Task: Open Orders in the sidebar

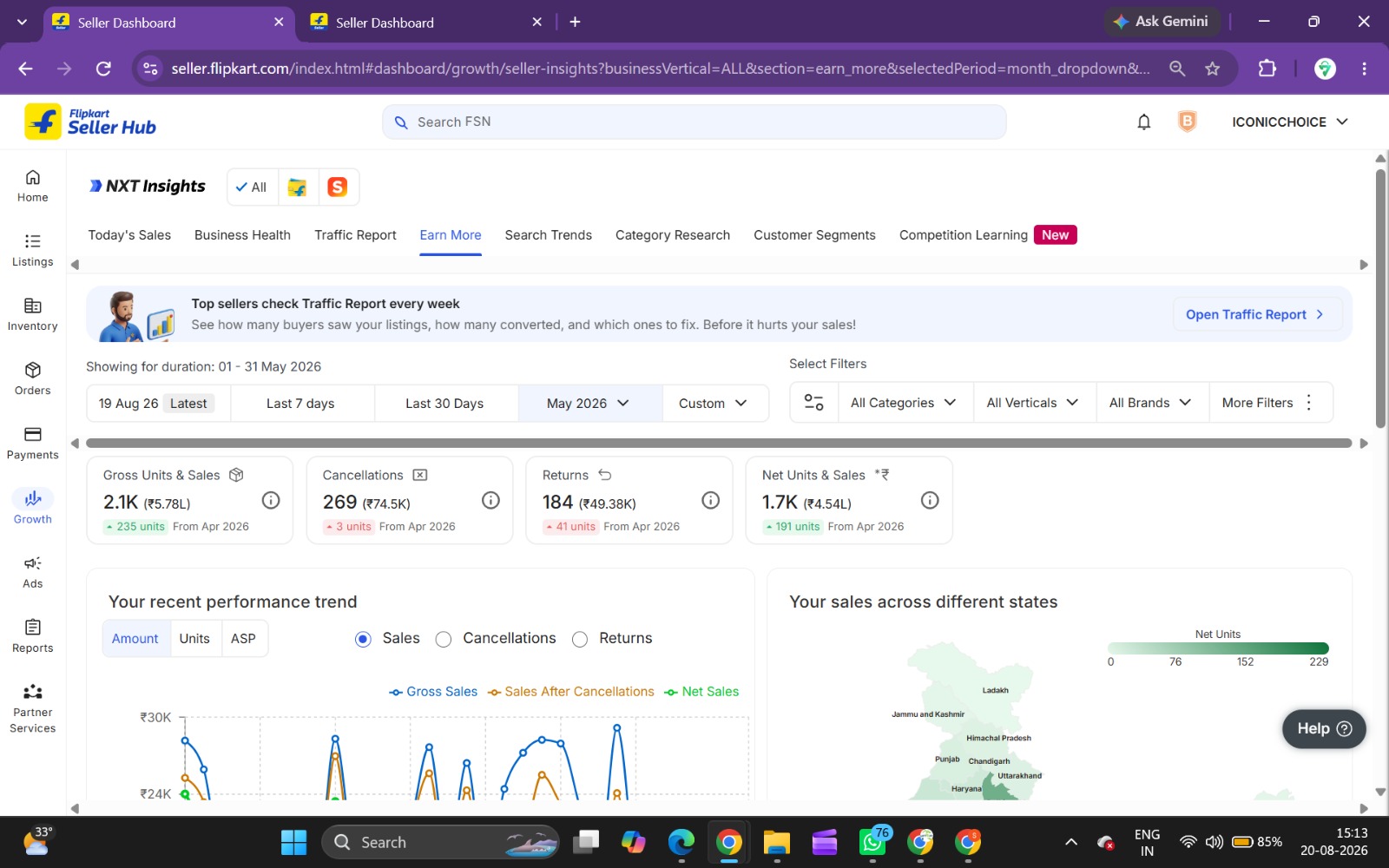Action: (x=32, y=378)
